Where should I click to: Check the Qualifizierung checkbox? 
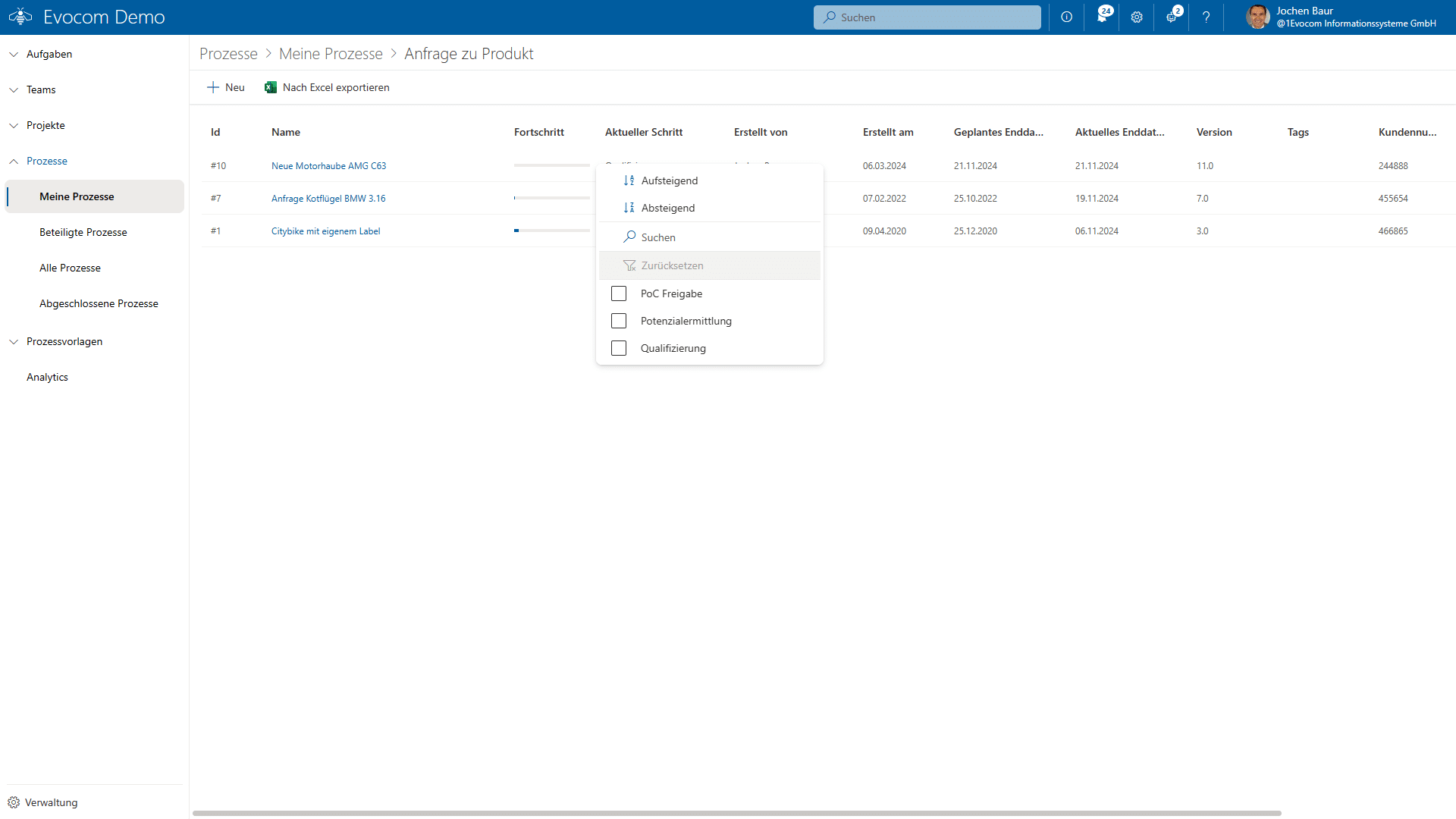pos(619,348)
